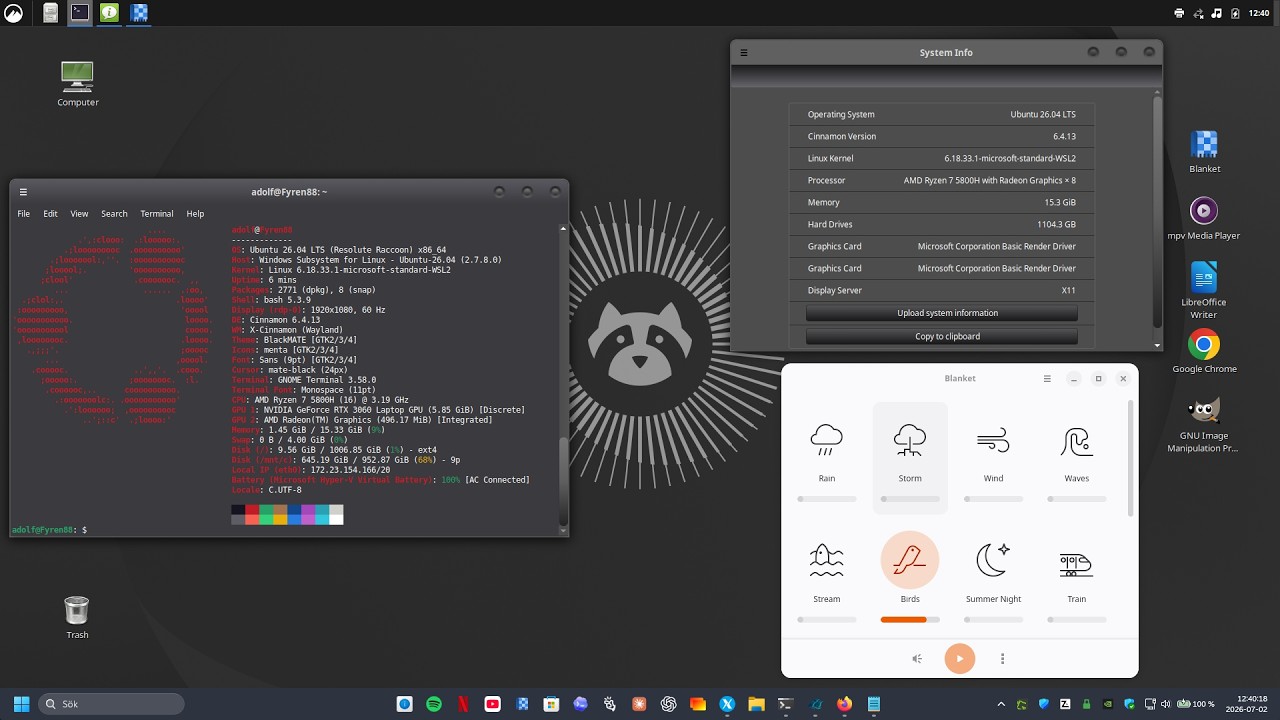Adjust the Storm volume slider
1280x720 pixels.
point(910,499)
